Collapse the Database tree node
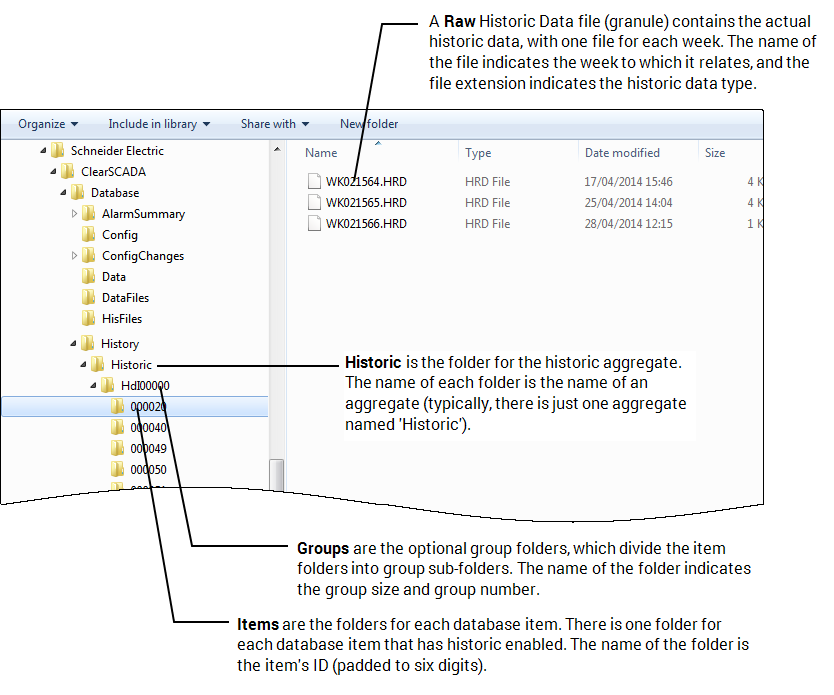834x695 pixels. coord(62,192)
